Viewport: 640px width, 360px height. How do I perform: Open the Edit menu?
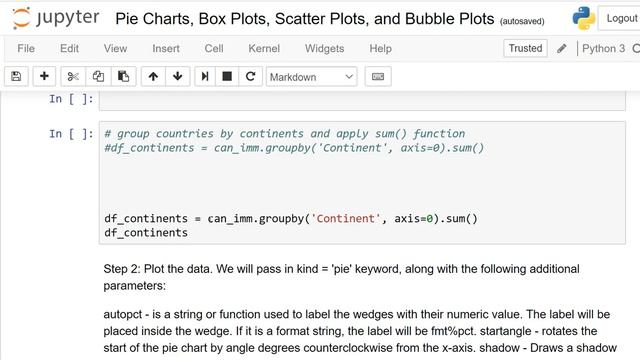point(69,49)
